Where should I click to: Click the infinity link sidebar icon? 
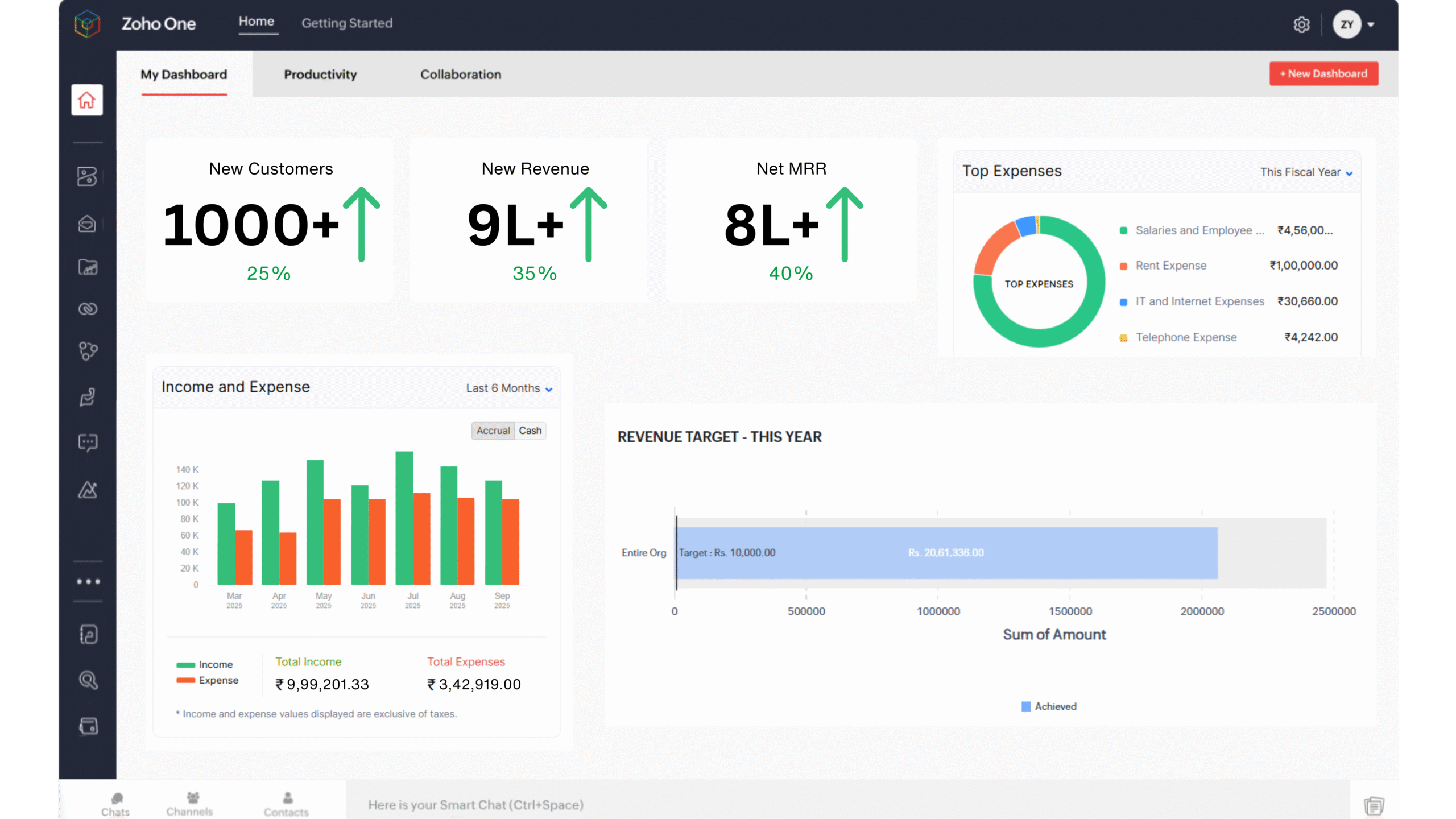pos(88,309)
